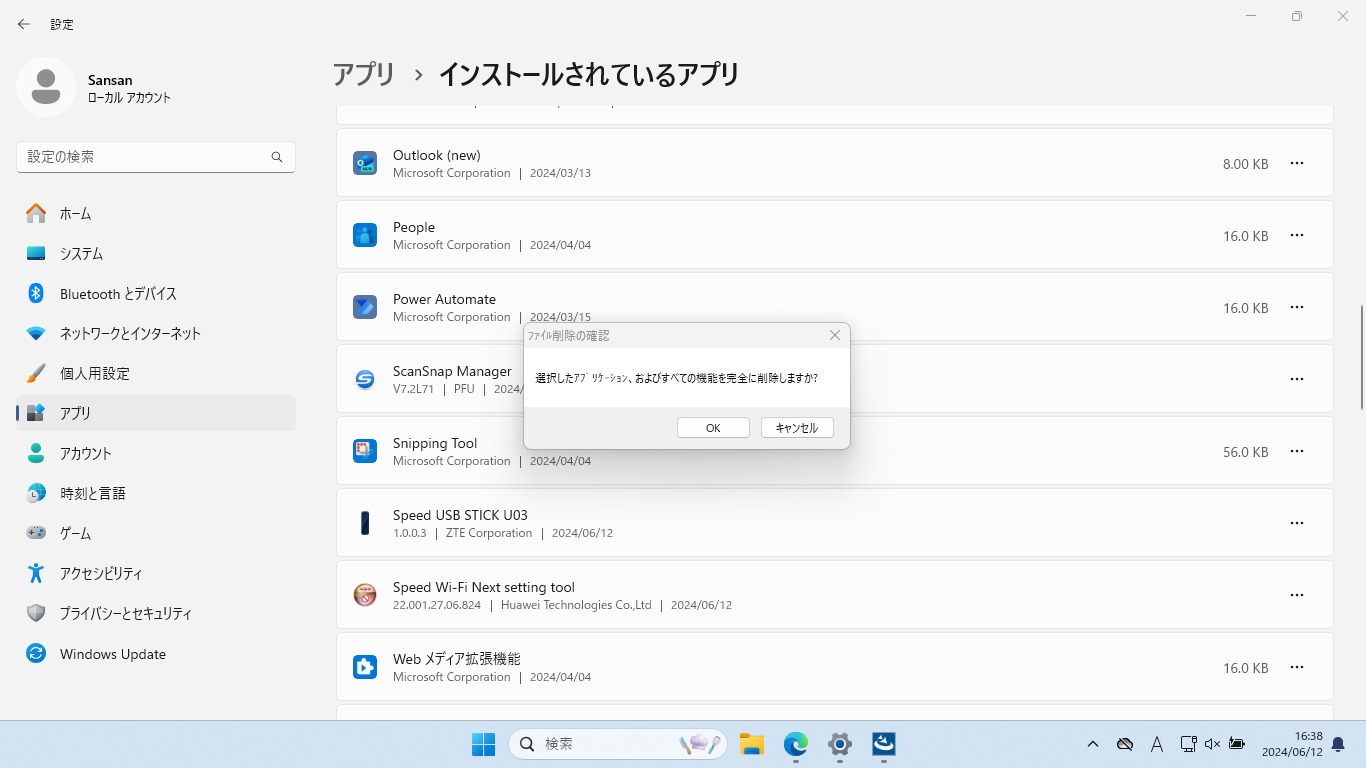The image size is (1366, 768).
Task: Open more options for Snipping Tool
Action: click(x=1297, y=451)
